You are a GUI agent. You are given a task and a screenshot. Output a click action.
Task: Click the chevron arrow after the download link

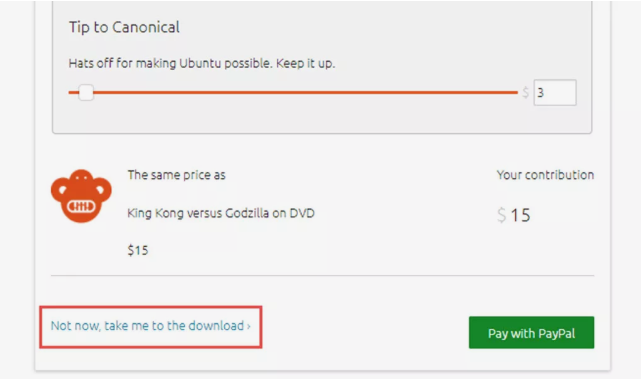(249, 326)
